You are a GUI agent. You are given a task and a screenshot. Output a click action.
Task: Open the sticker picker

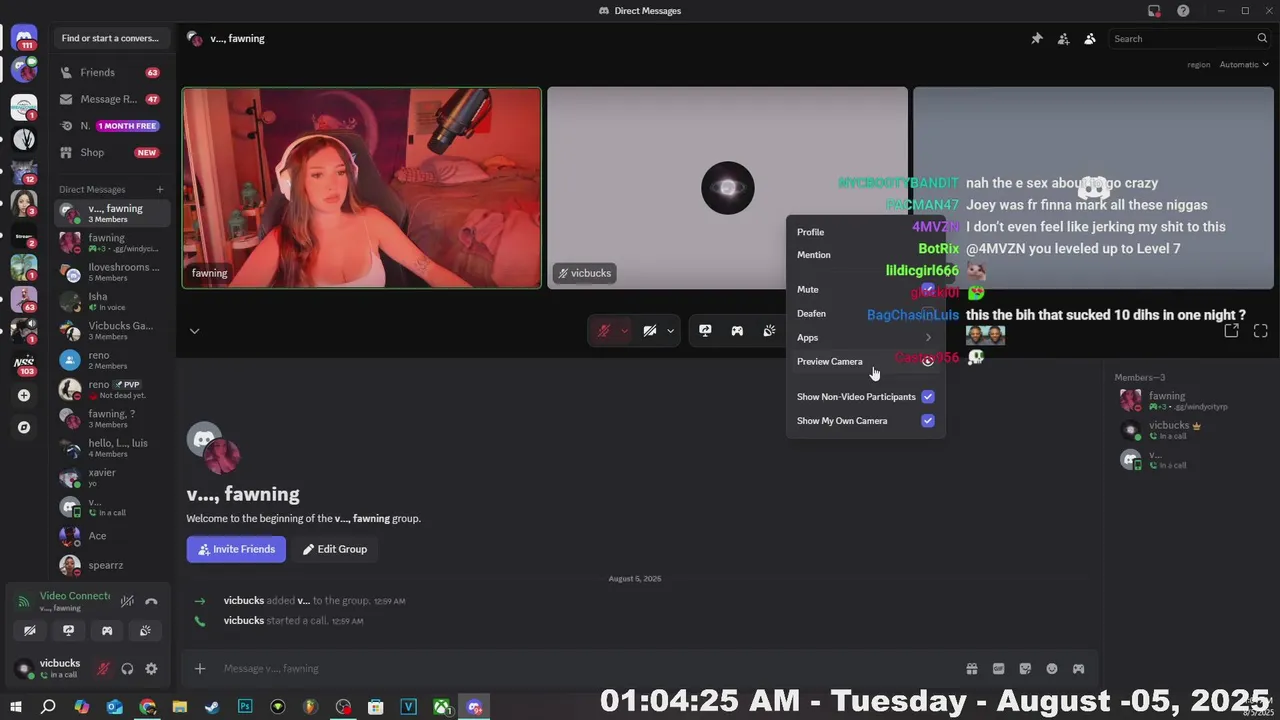(x=1025, y=669)
